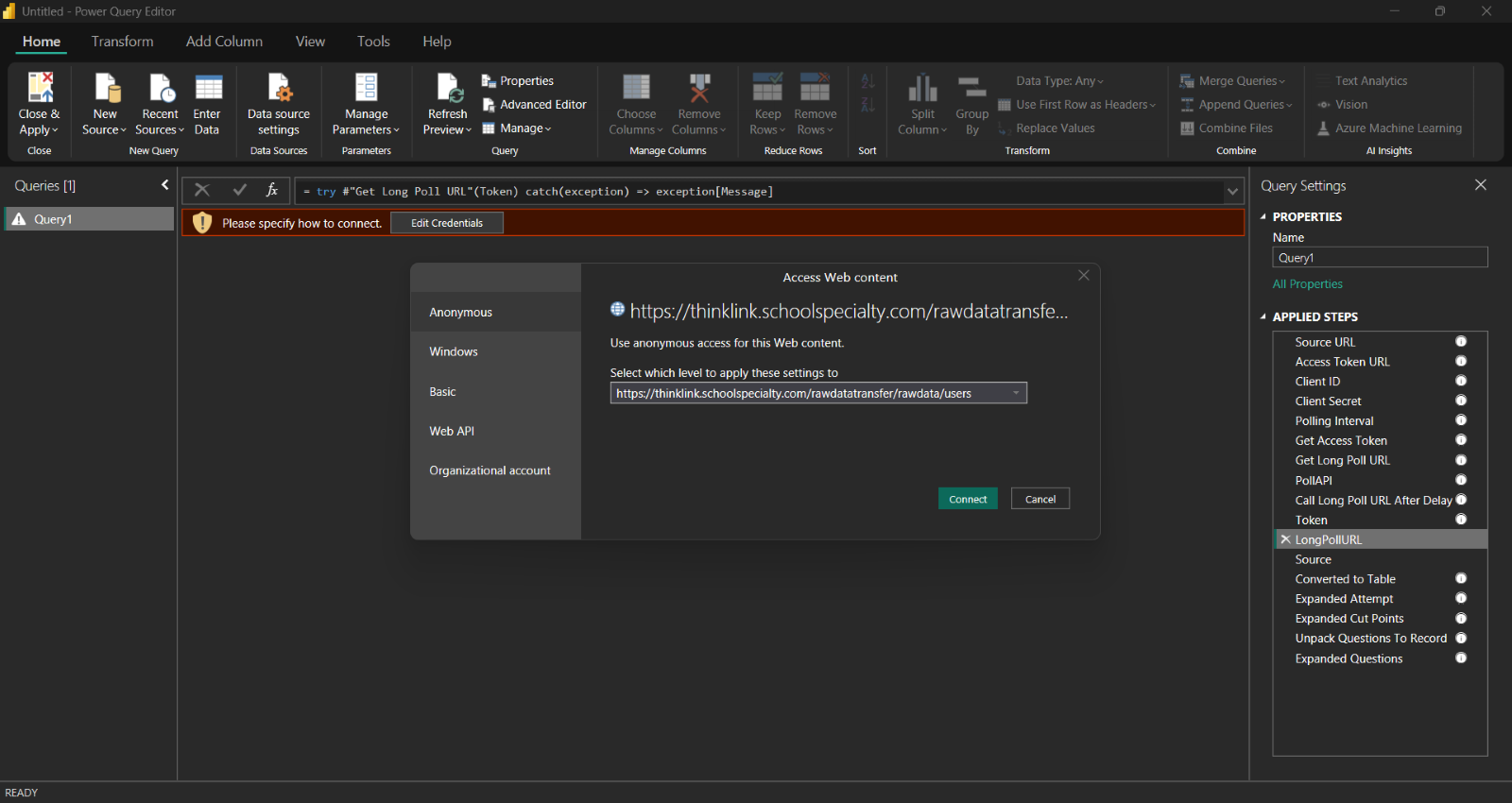The height and width of the screenshot is (803, 1512).
Task: Collapse the APPLIED STEPS section
Action: pos(1263,316)
